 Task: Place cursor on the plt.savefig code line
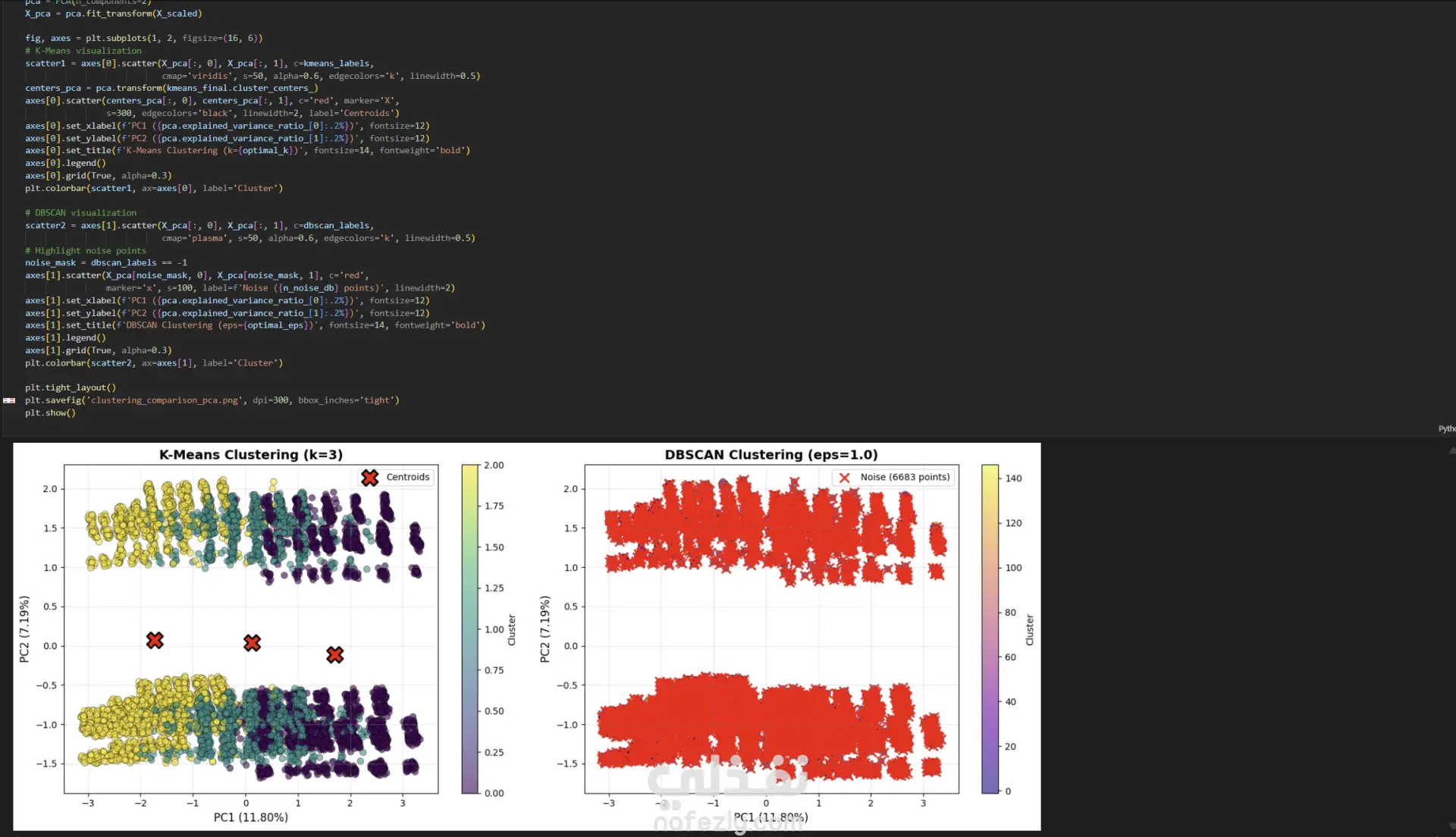[x=212, y=400]
